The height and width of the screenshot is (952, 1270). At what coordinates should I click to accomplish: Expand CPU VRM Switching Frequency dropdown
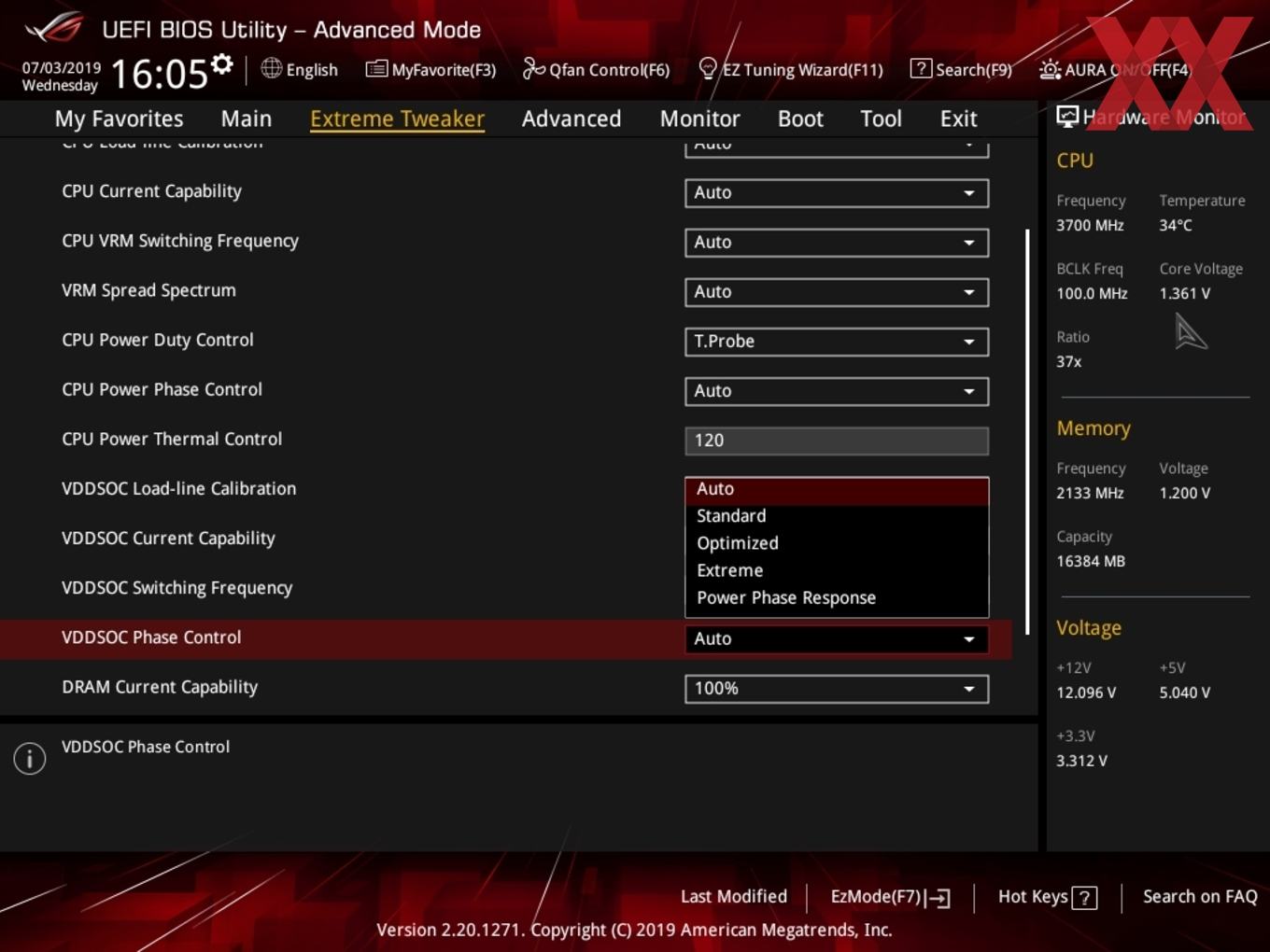pyautogui.click(x=837, y=243)
